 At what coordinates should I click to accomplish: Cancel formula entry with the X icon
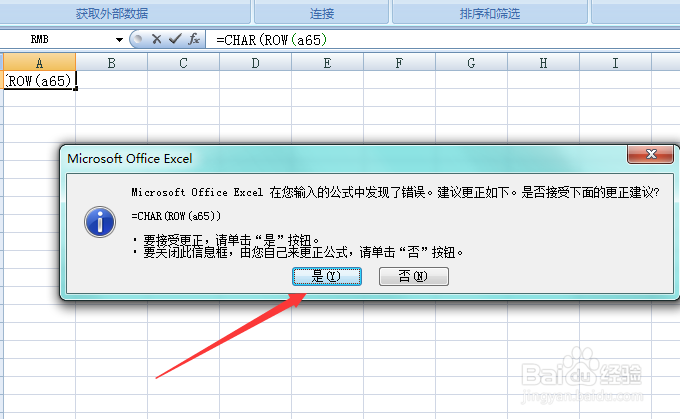tap(157, 39)
